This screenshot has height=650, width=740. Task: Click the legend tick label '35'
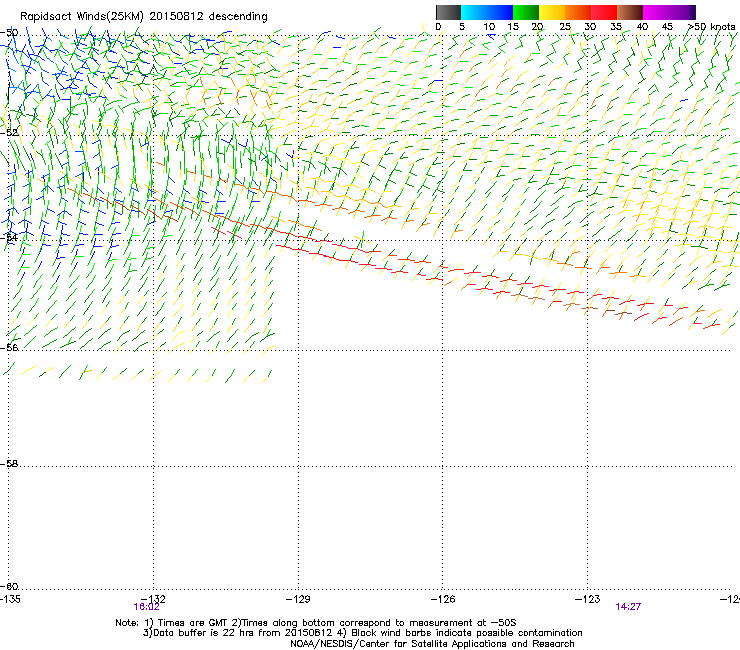(x=616, y=27)
